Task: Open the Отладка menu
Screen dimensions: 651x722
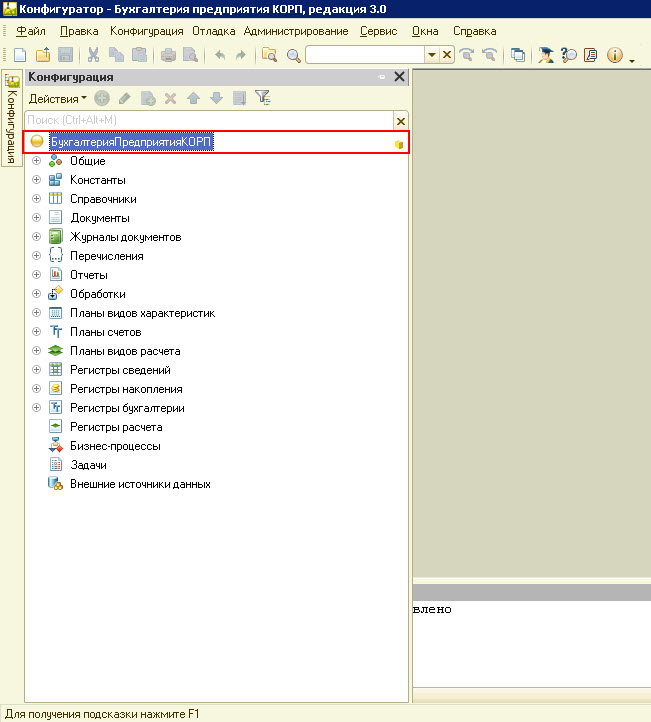Action: [x=214, y=31]
